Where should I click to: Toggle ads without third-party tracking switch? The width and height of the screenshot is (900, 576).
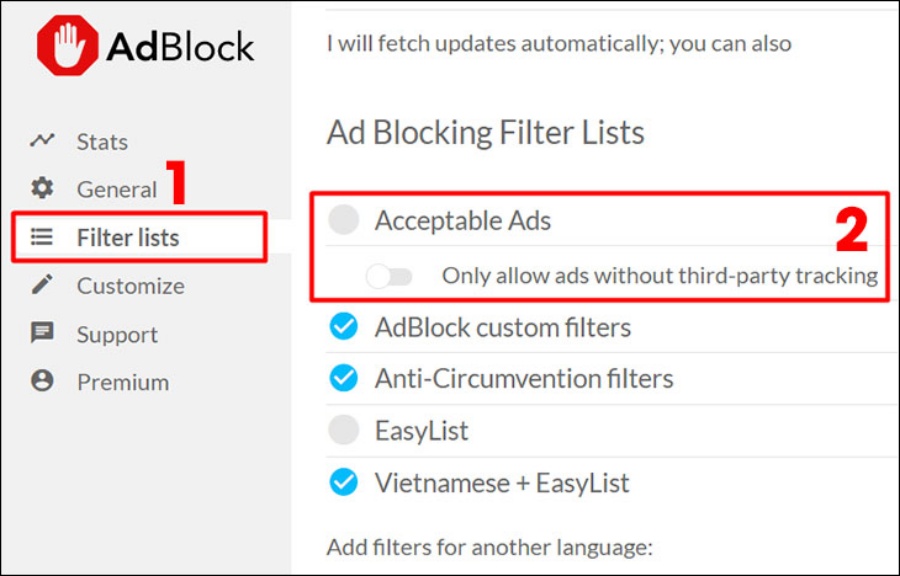click(x=388, y=276)
